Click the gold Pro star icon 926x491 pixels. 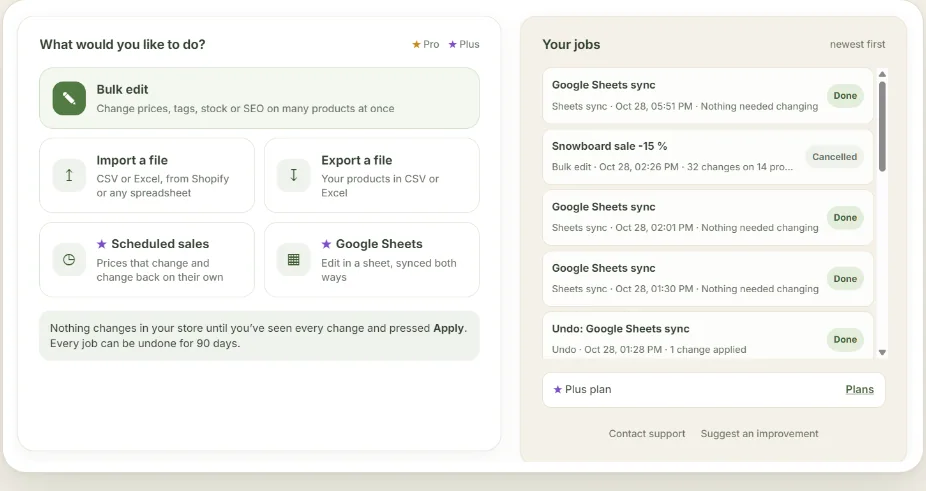click(416, 44)
